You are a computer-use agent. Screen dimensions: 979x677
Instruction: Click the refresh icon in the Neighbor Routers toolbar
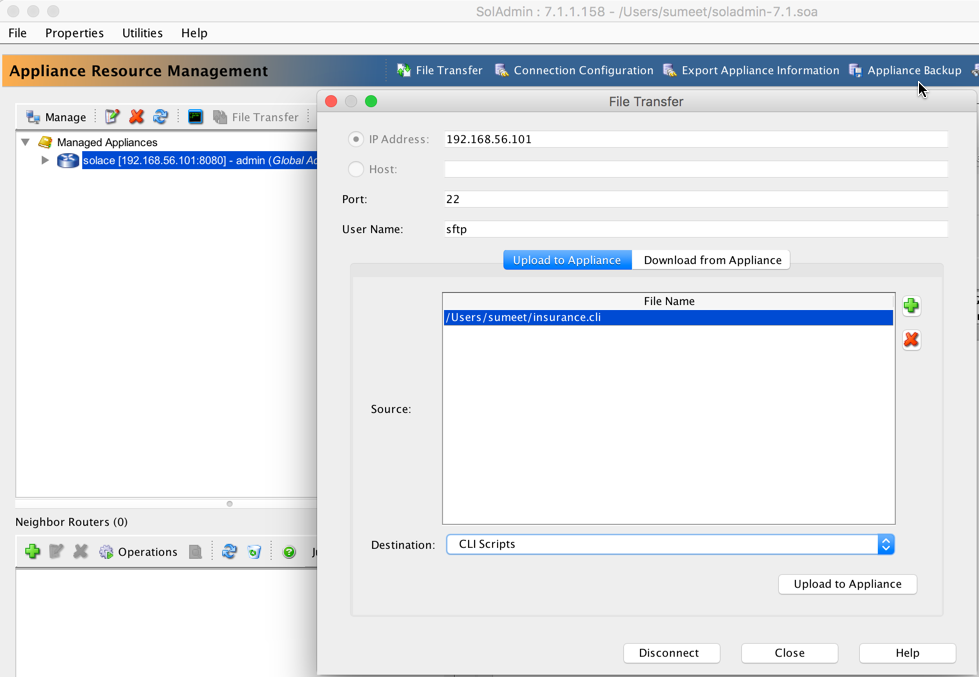click(229, 551)
